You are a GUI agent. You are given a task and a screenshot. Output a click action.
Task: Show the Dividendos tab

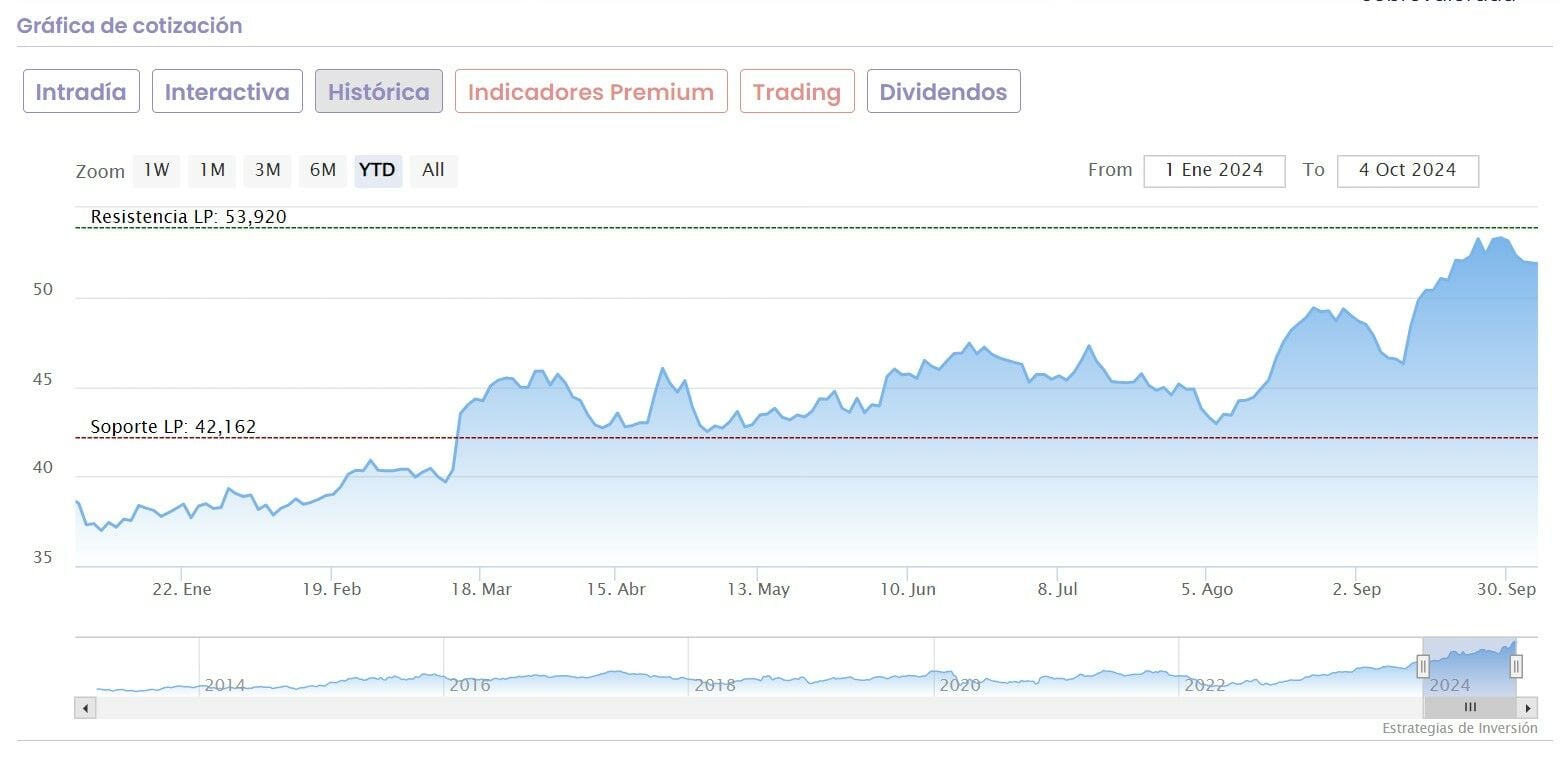coord(943,92)
